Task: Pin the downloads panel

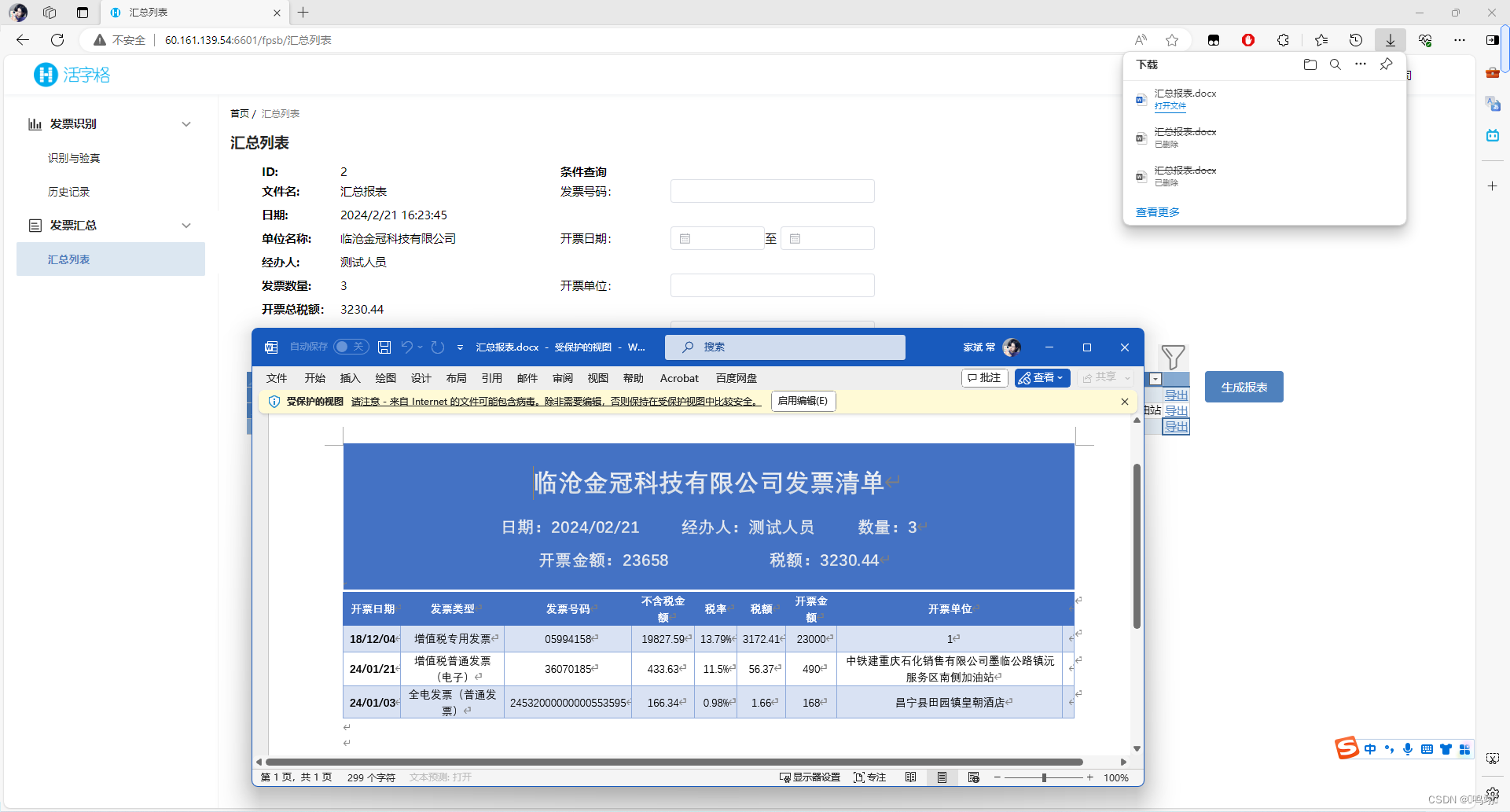Action: [x=1387, y=64]
